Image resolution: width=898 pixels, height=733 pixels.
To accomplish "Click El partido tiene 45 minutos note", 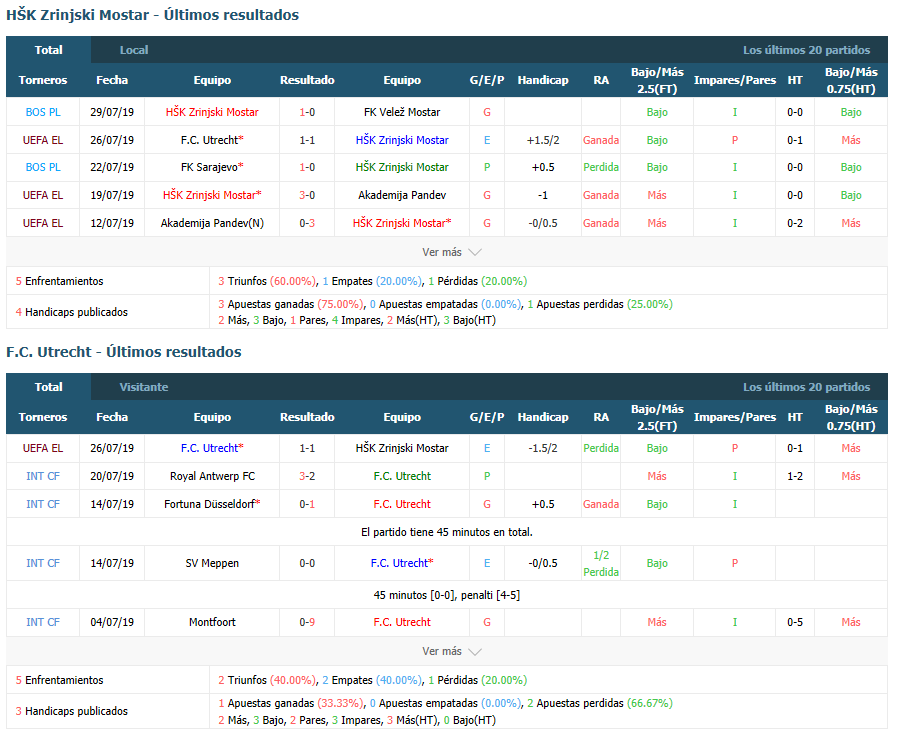I will tap(447, 532).
